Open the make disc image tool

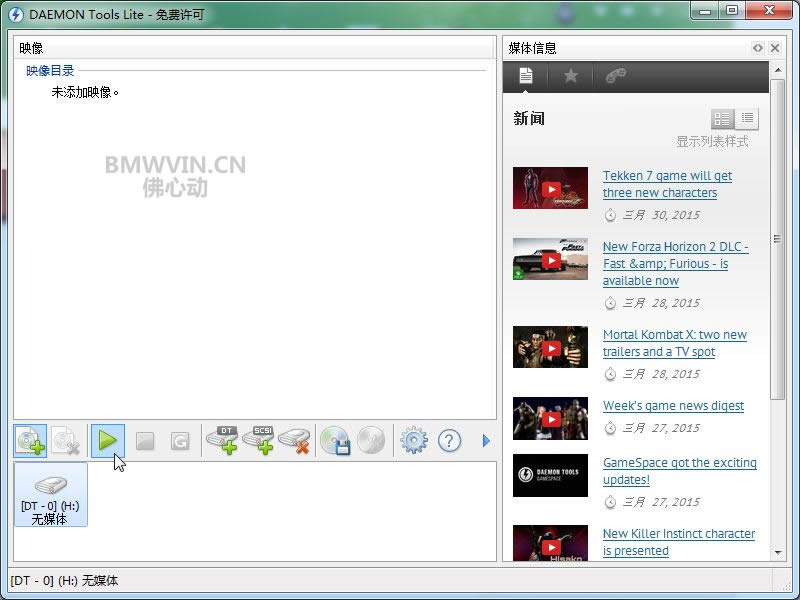[x=335, y=441]
